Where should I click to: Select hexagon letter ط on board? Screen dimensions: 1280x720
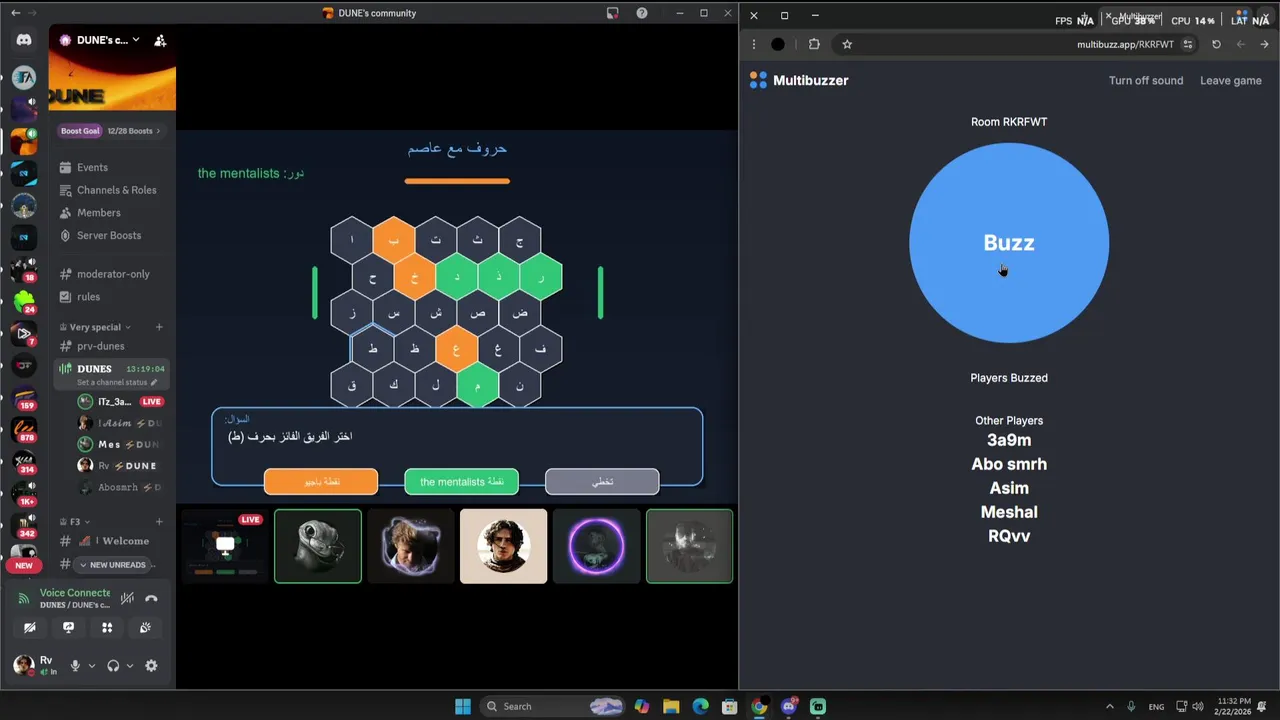[x=373, y=349]
